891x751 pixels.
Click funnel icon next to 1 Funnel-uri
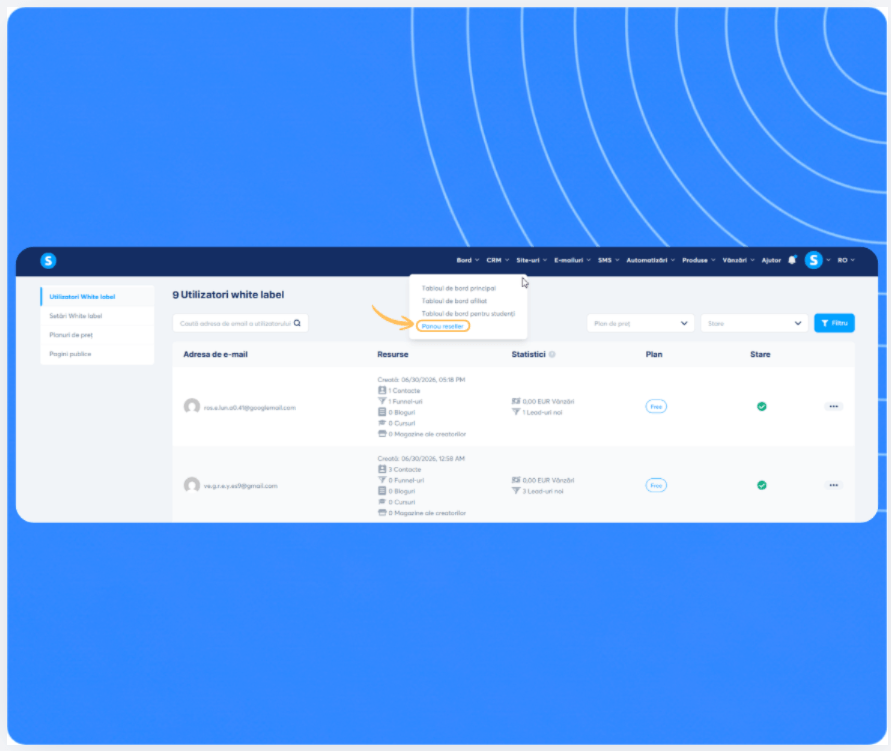[382, 401]
